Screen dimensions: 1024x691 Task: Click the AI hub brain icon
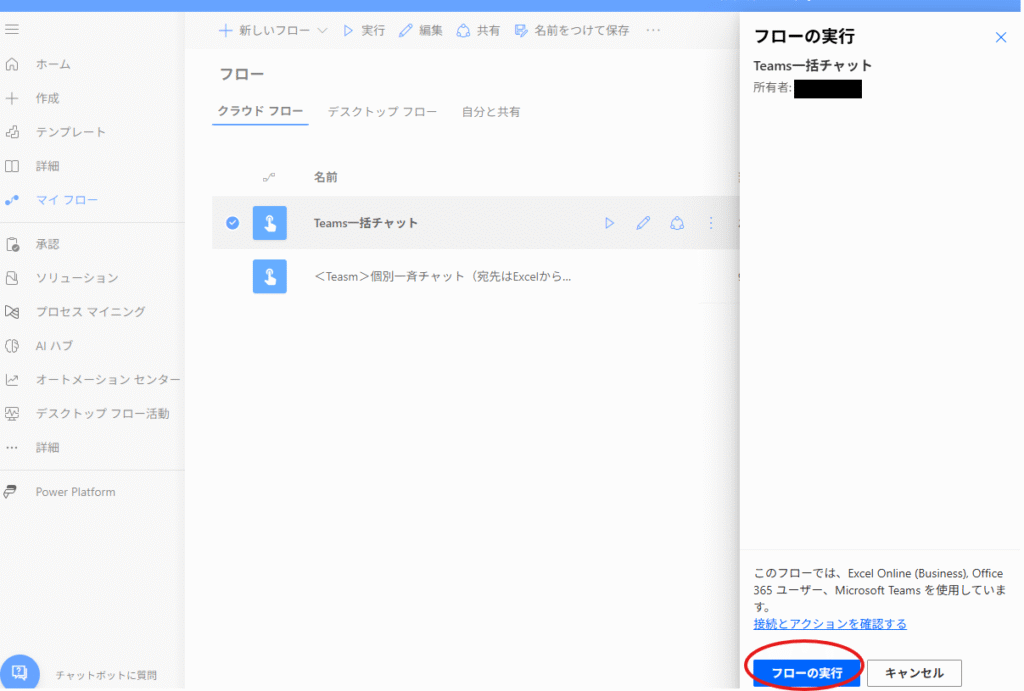pos(12,346)
